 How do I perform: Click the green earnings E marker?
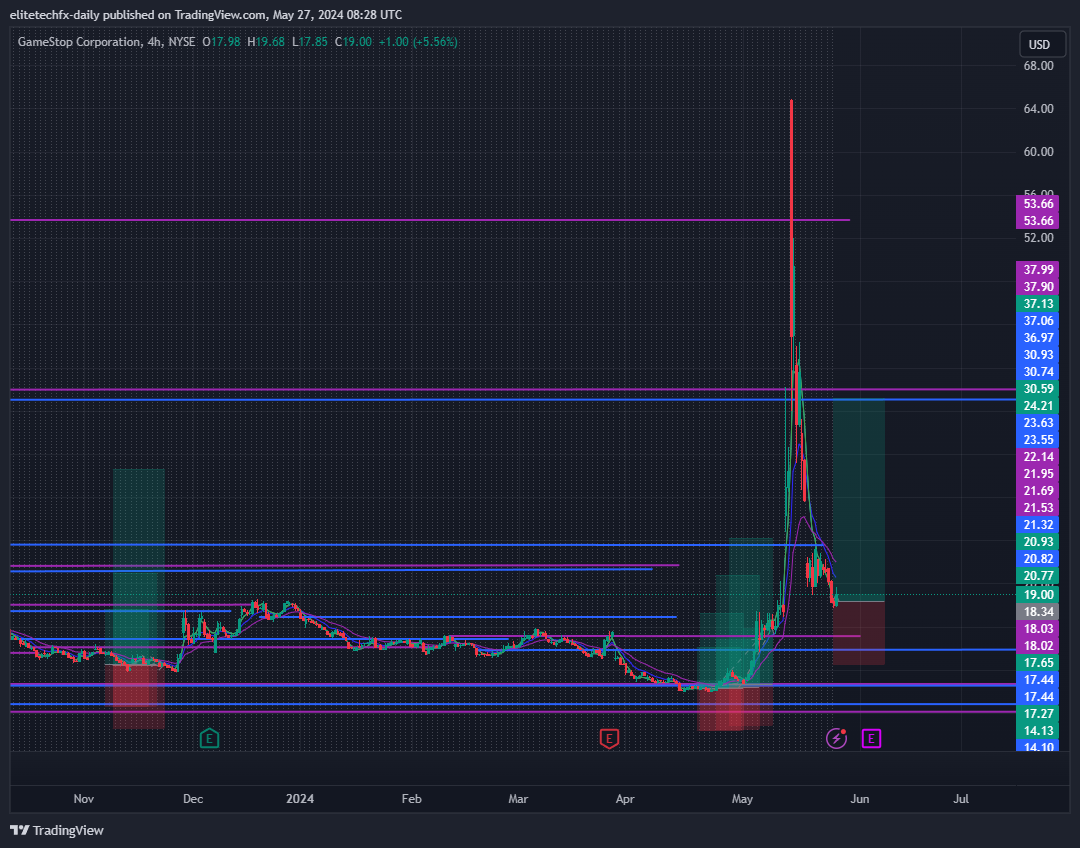pyautogui.click(x=209, y=739)
